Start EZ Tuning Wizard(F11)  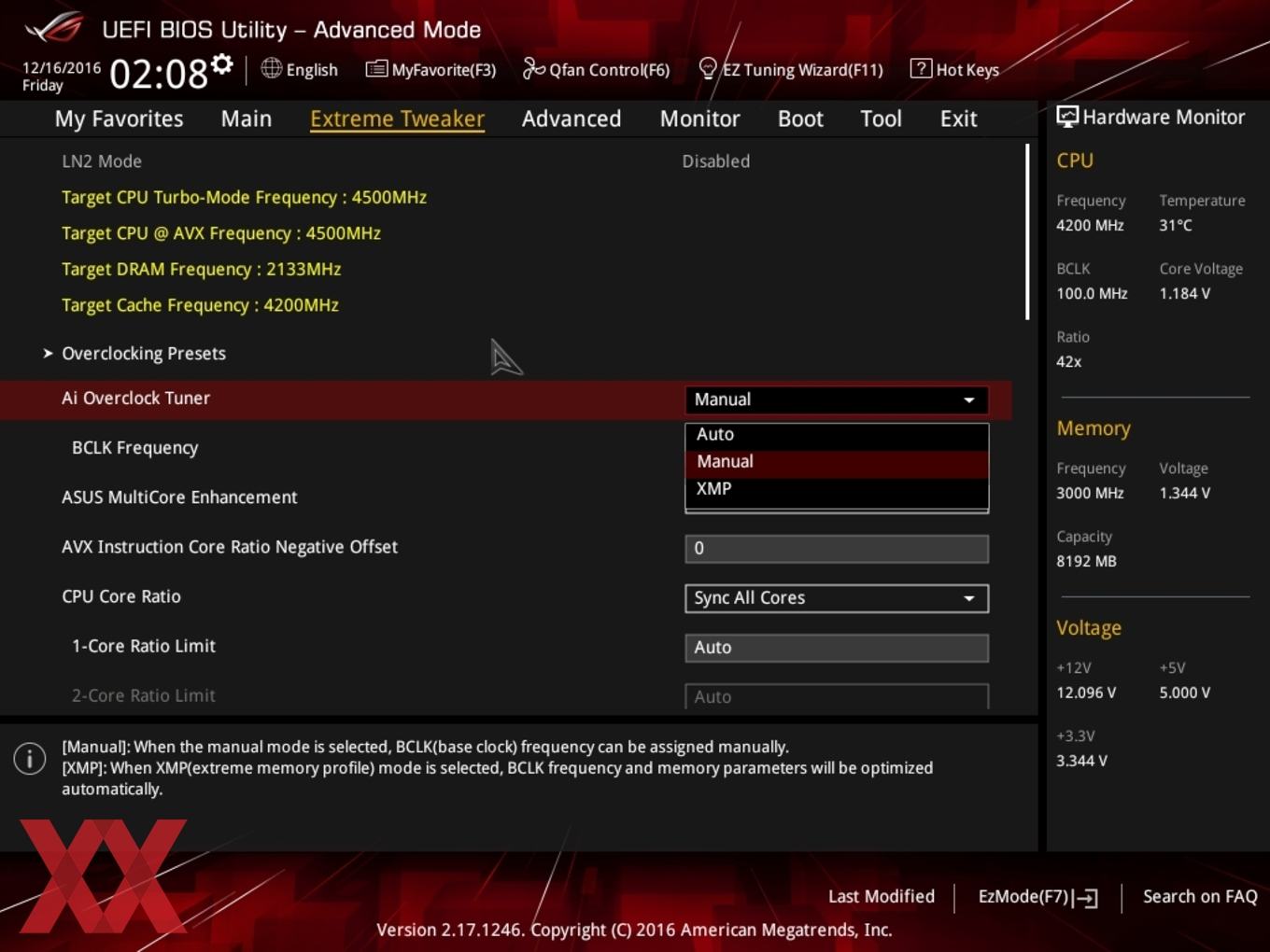791,69
